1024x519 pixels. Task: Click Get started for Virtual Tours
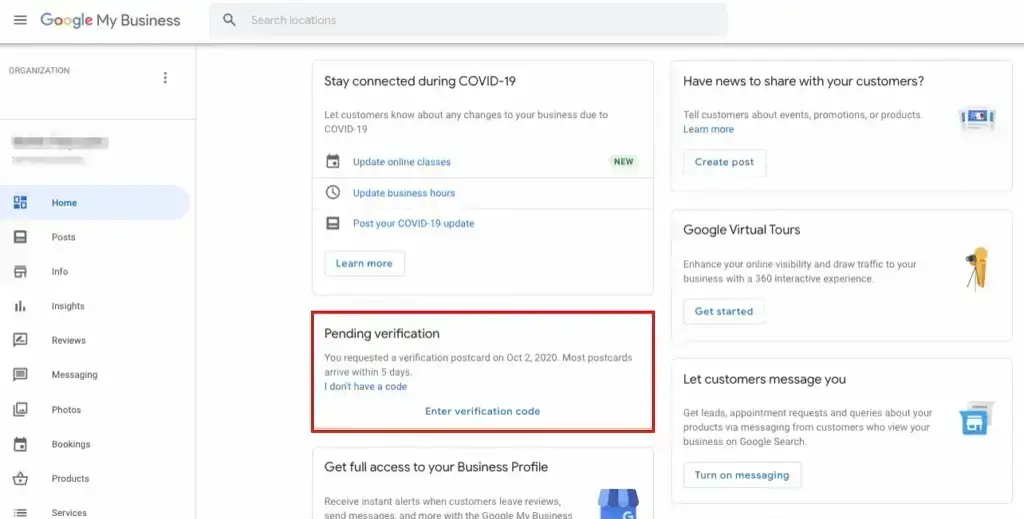tap(724, 311)
